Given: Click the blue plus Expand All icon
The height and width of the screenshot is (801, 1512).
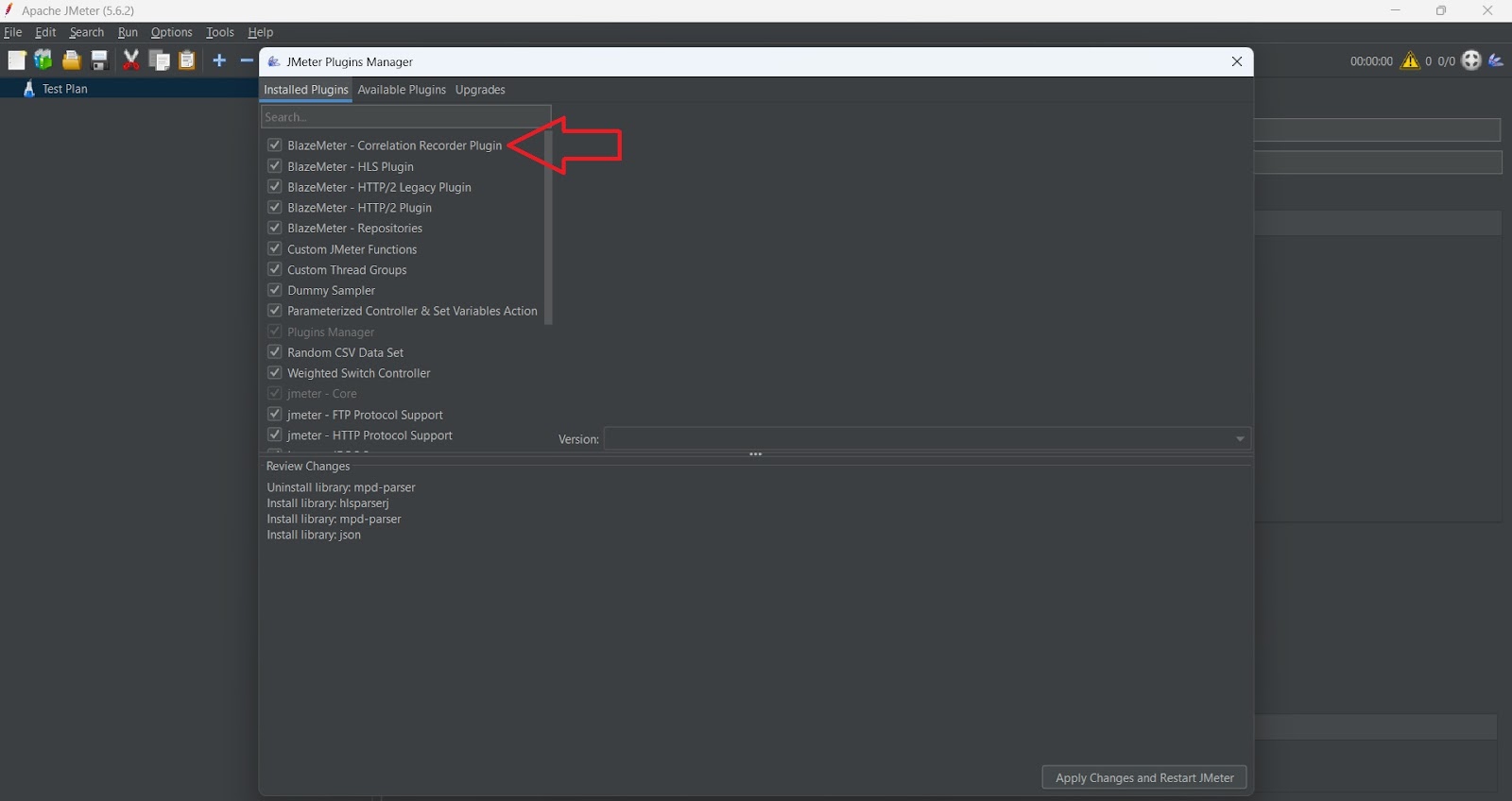Looking at the screenshot, I should (x=219, y=60).
